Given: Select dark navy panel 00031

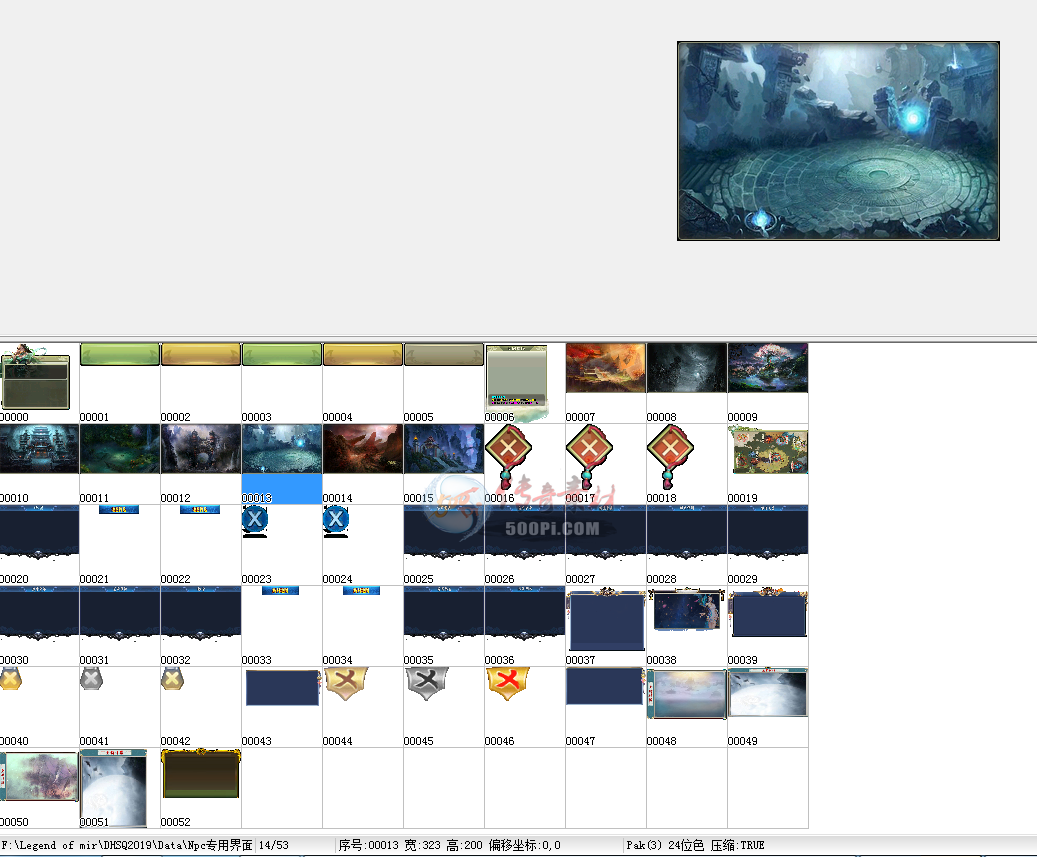Looking at the screenshot, I should pyautogui.click(x=120, y=614).
